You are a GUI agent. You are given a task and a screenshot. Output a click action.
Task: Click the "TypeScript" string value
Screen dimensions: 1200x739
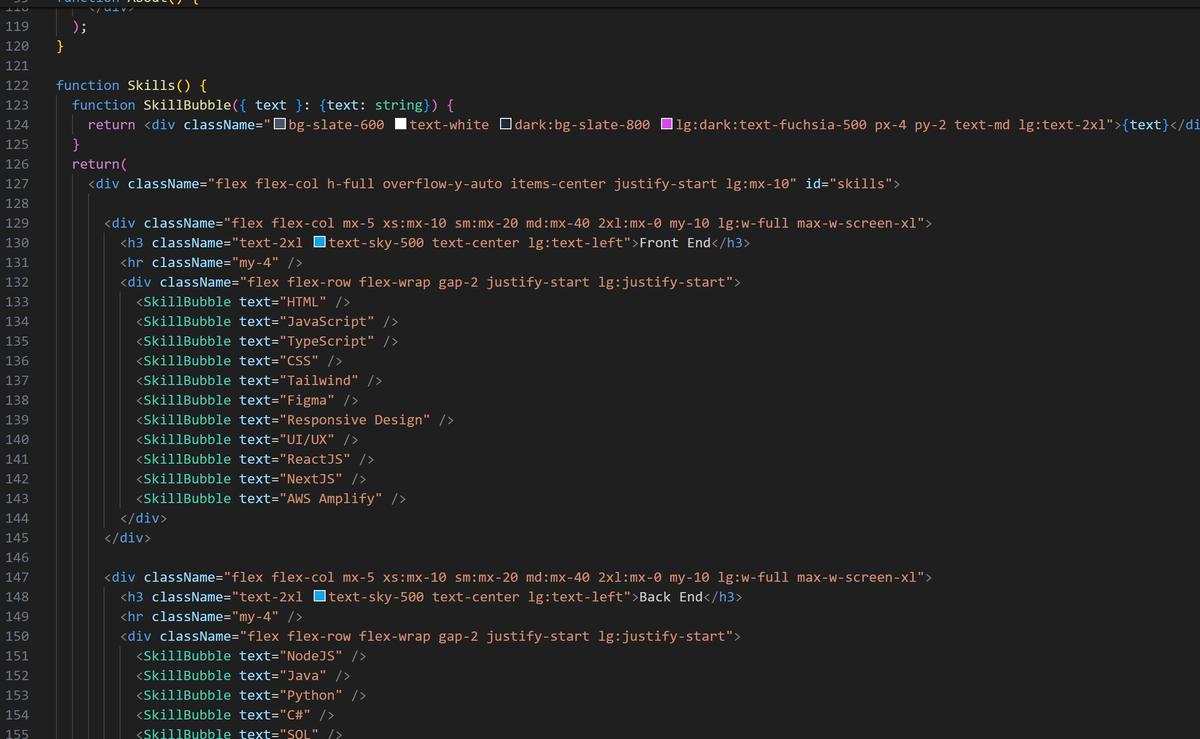coord(327,341)
